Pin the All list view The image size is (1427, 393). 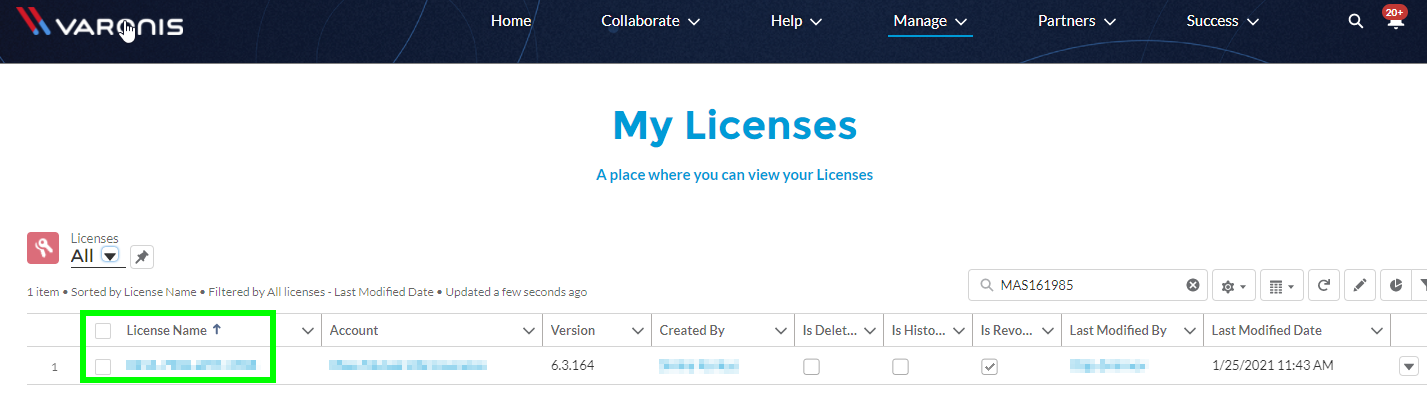142,257
